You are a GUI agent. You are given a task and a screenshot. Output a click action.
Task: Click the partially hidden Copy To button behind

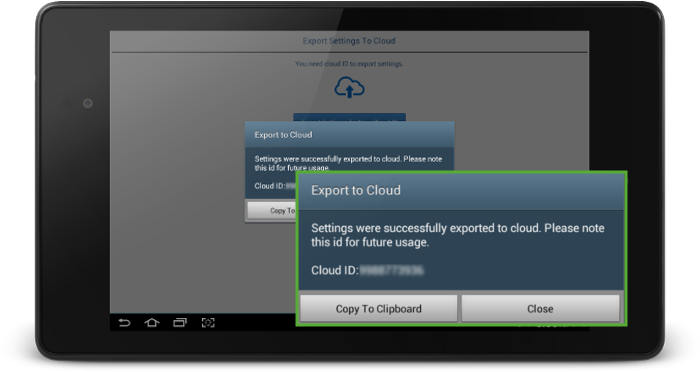pyautogui.click(x=271, y=210)
